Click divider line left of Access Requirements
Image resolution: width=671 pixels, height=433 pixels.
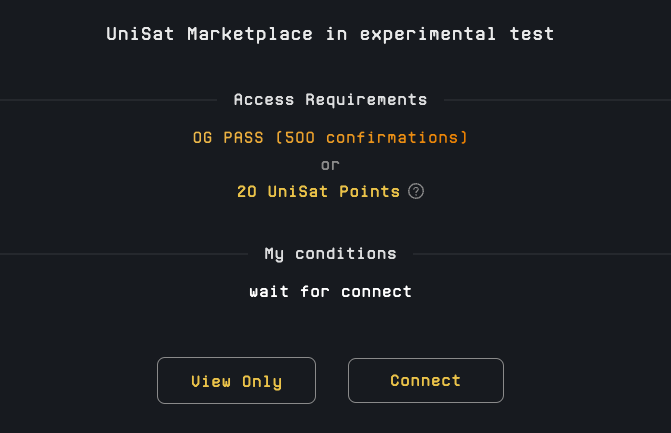108,100
